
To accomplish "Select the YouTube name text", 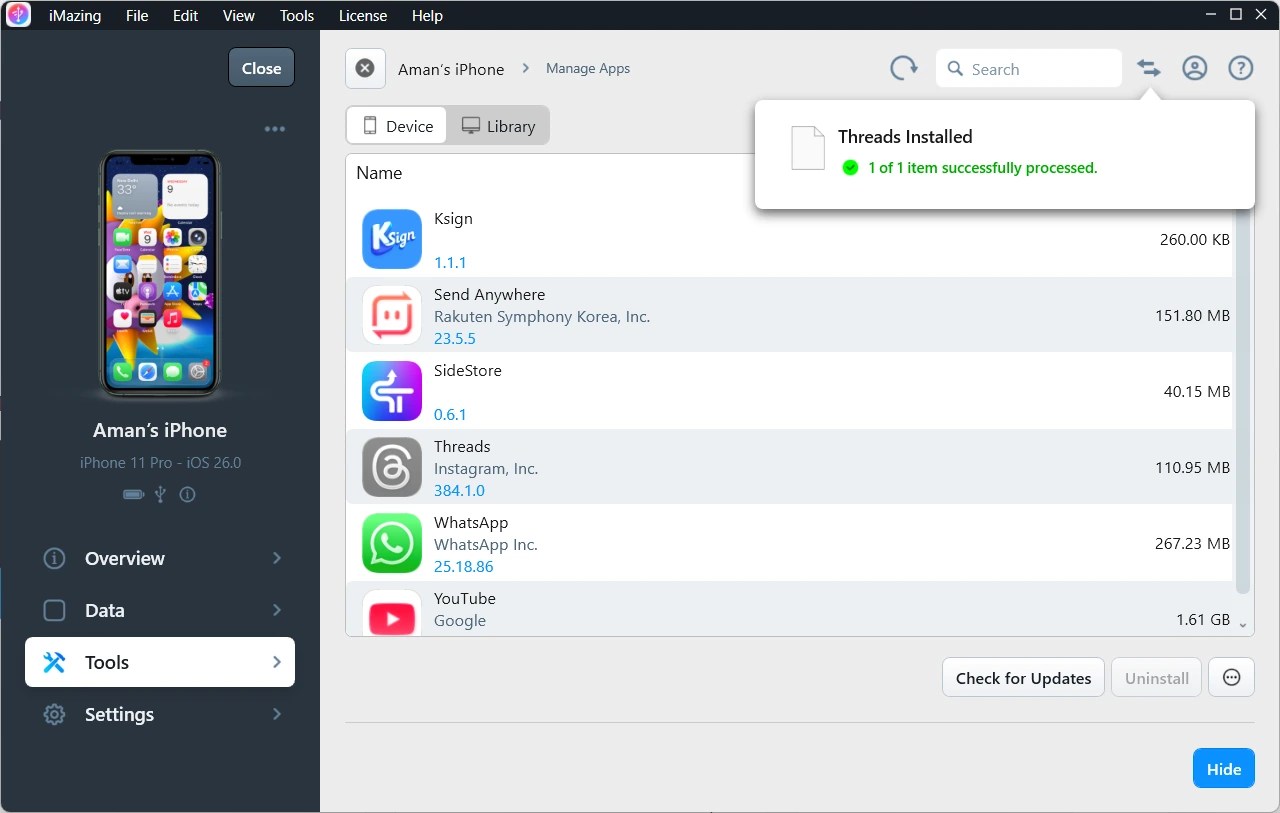I will pos(465,599).
